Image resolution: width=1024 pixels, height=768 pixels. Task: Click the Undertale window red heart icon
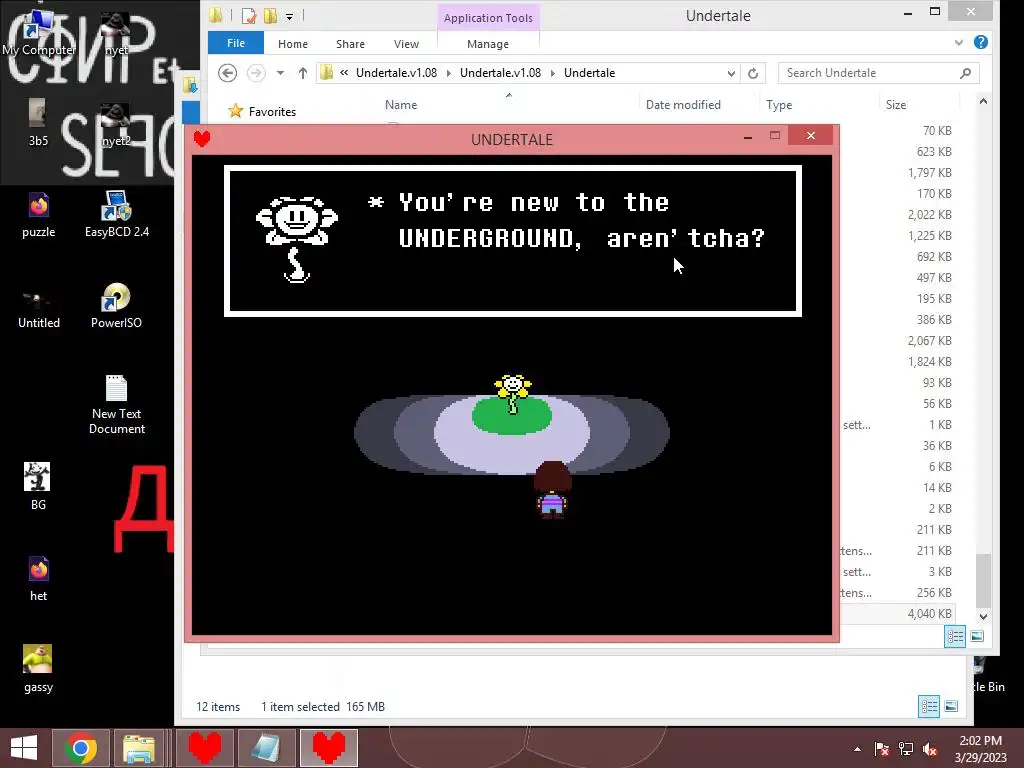202,138
